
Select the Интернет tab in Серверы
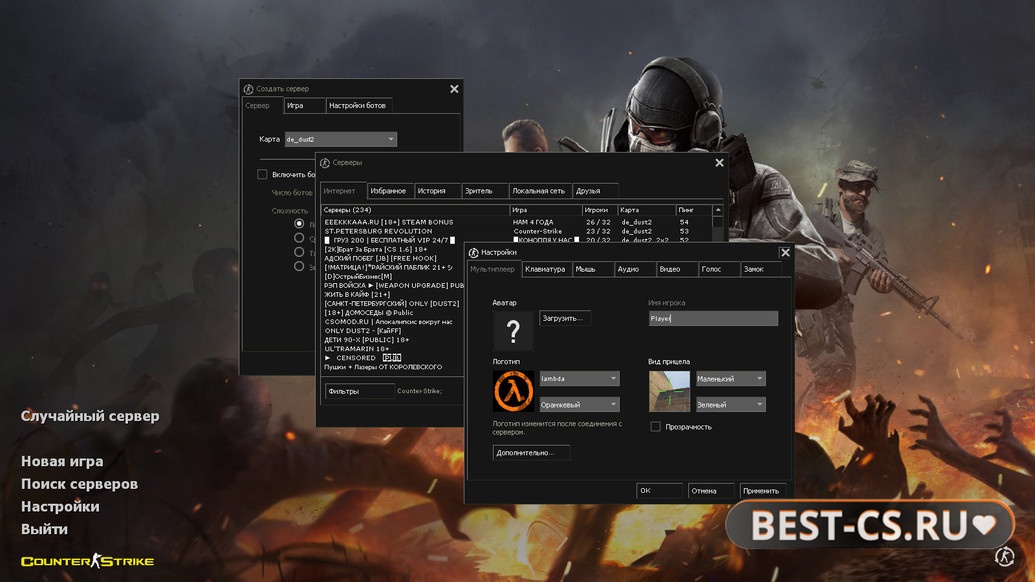[x=343, y=191]
